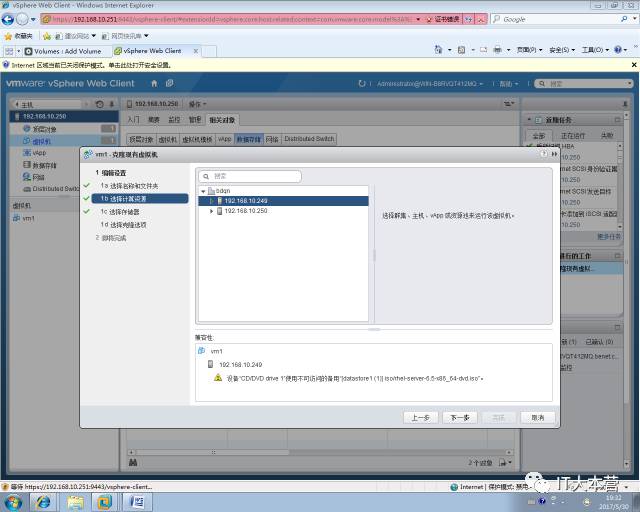640x512 pixels.
Task: Click the IE forward arrow button
Action: click(x=22, y=19)
